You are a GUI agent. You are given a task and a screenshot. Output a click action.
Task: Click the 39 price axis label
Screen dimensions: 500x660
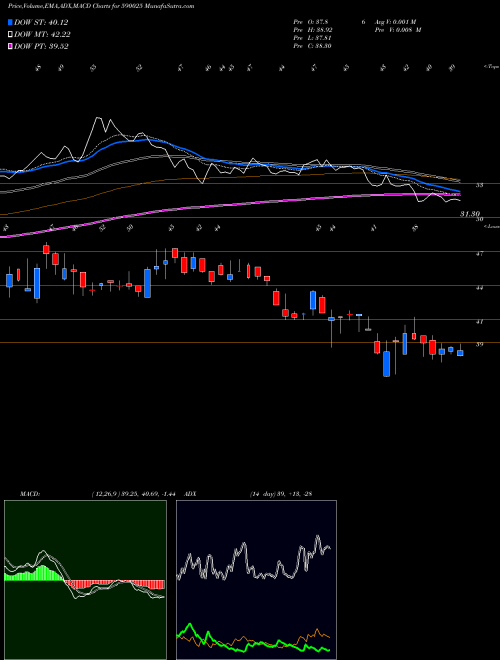pyautogui.click(x=480, y=345)
